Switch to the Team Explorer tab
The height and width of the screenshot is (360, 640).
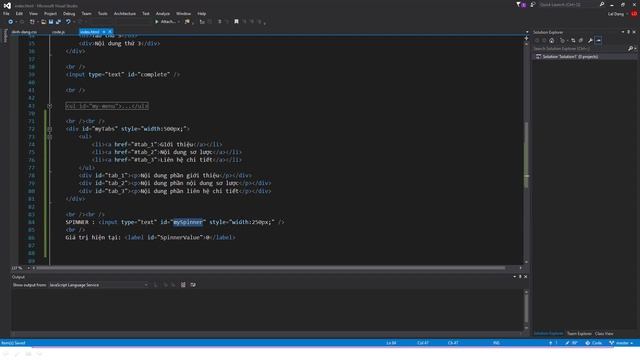579,333
